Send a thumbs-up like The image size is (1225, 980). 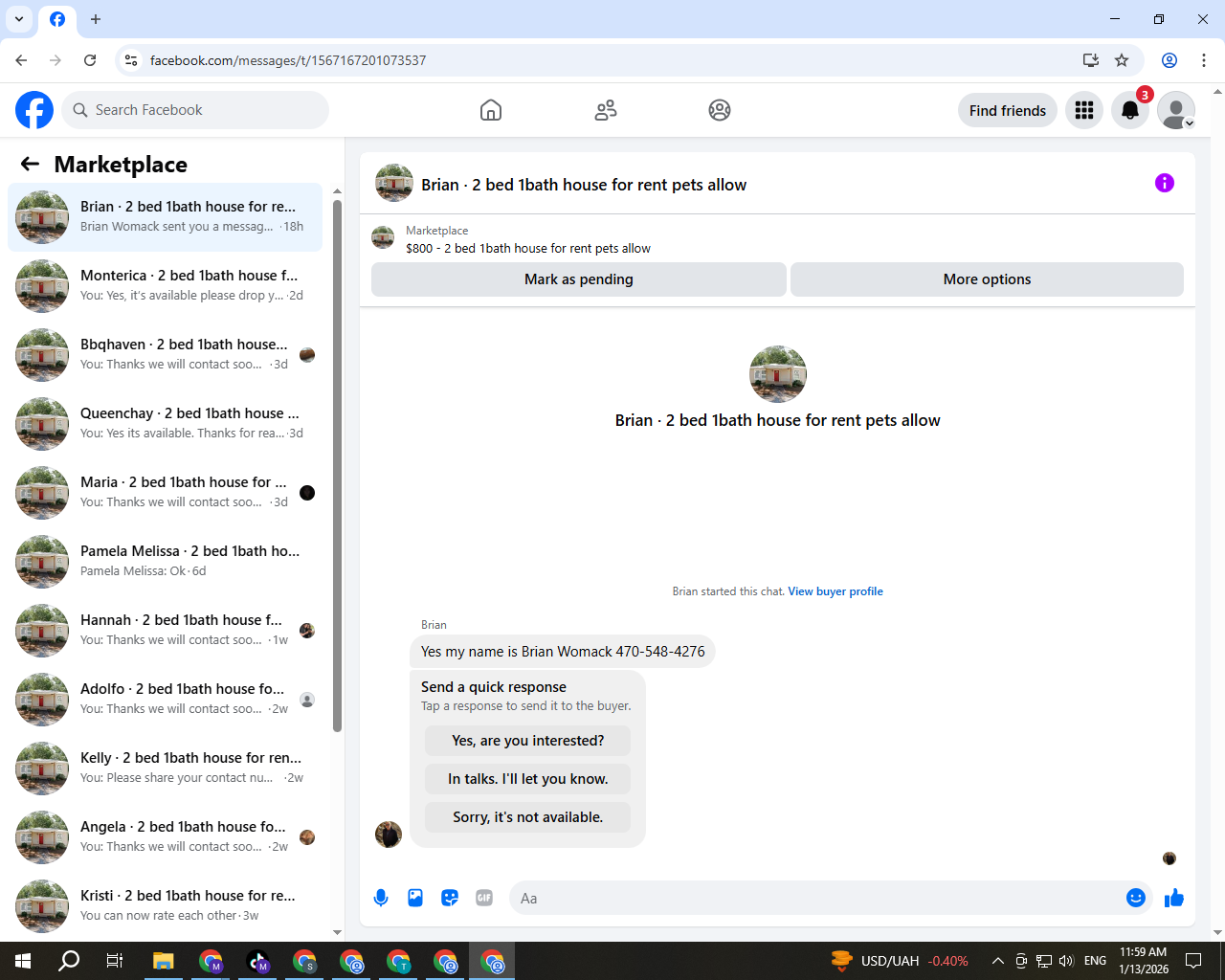pyautogui.click(x=1174, y=898)
